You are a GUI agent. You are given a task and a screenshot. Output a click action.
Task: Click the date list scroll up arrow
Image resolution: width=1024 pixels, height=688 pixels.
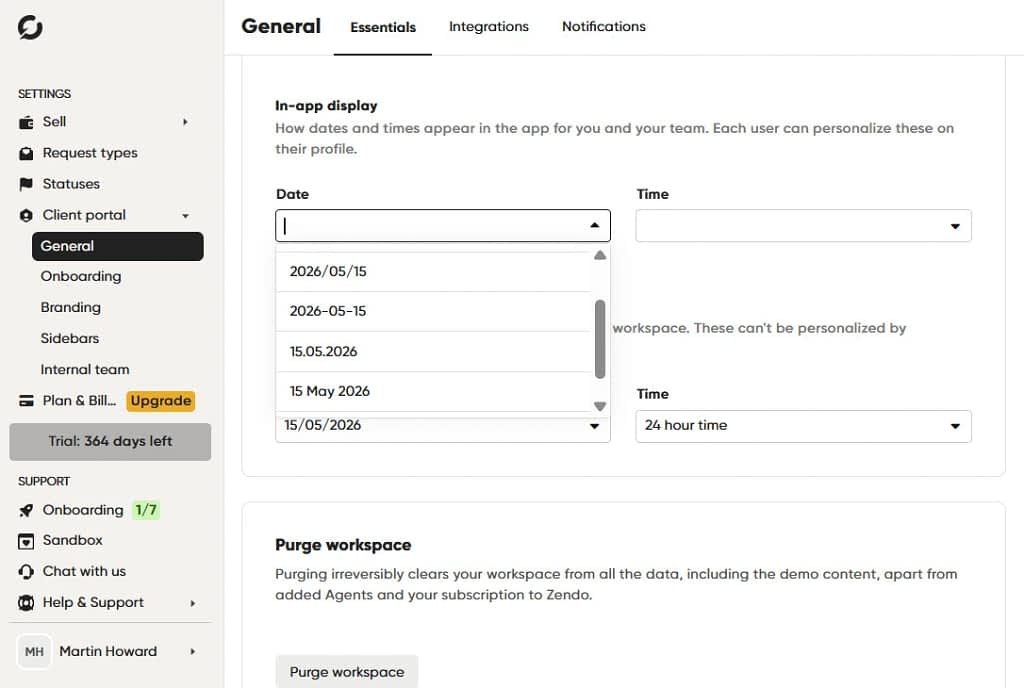click(x=600, y=255)
